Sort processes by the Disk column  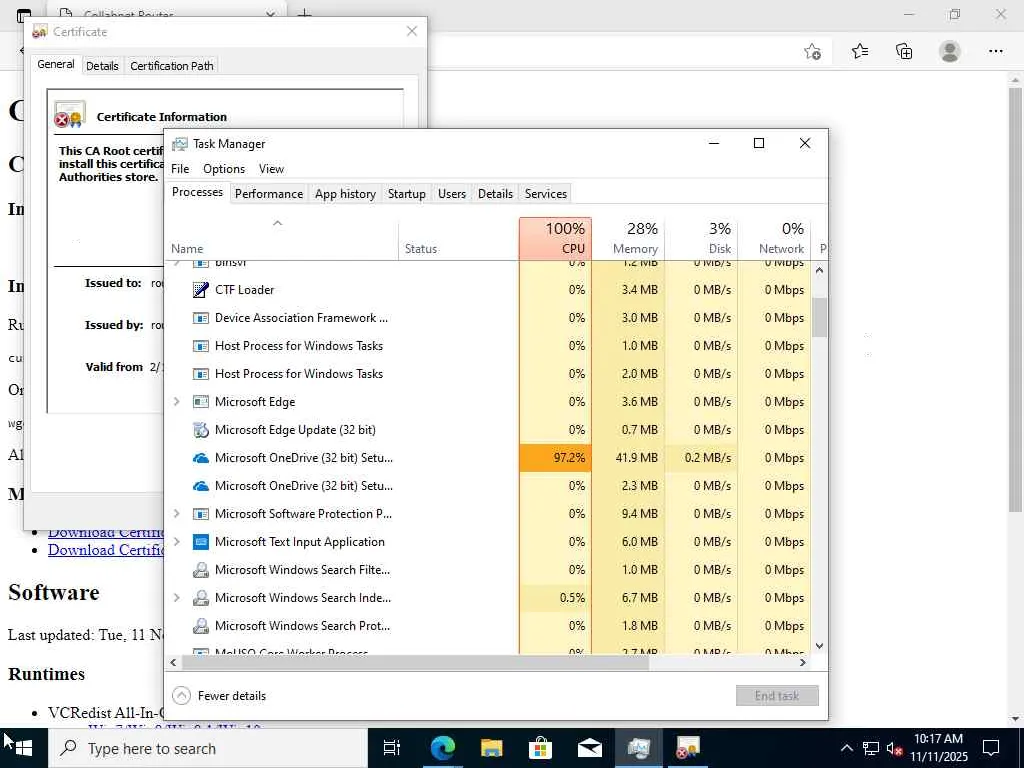tap(701, 239)
